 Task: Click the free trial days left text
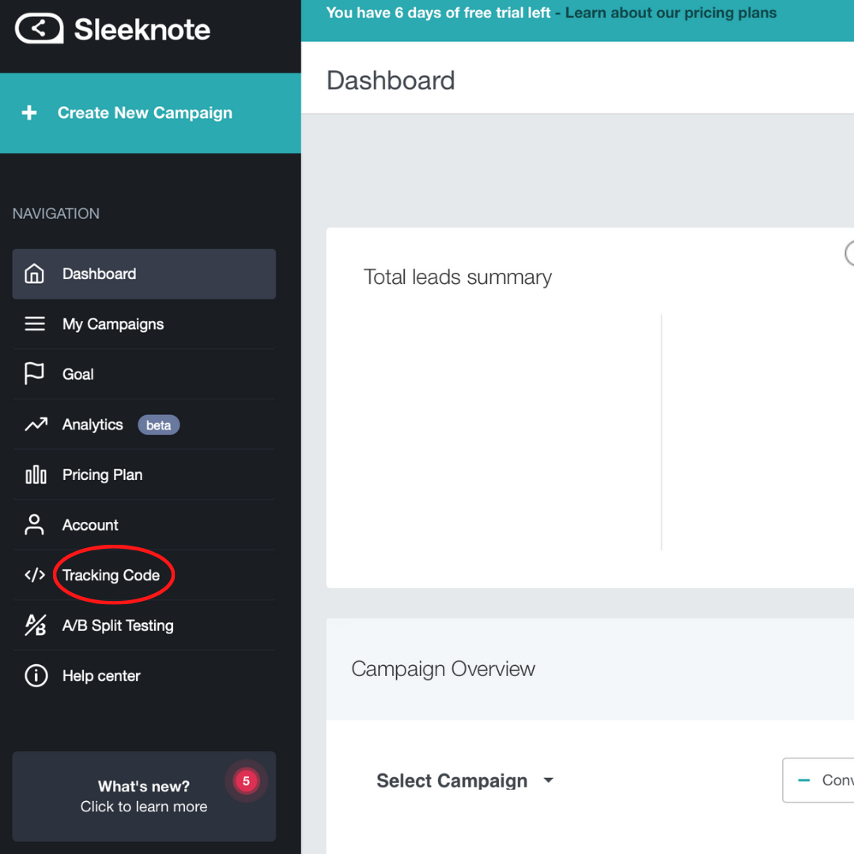click(x=438, y=13)
